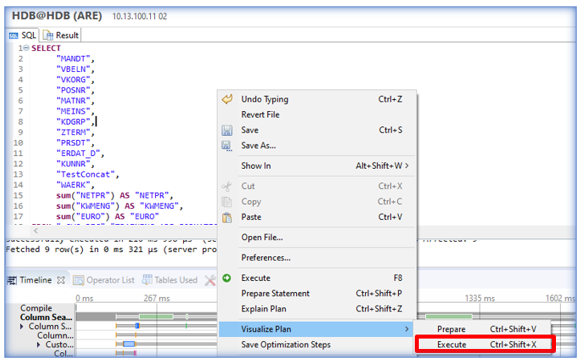
Task: Switch to the SQL tab
Action: tap(23, 35)
